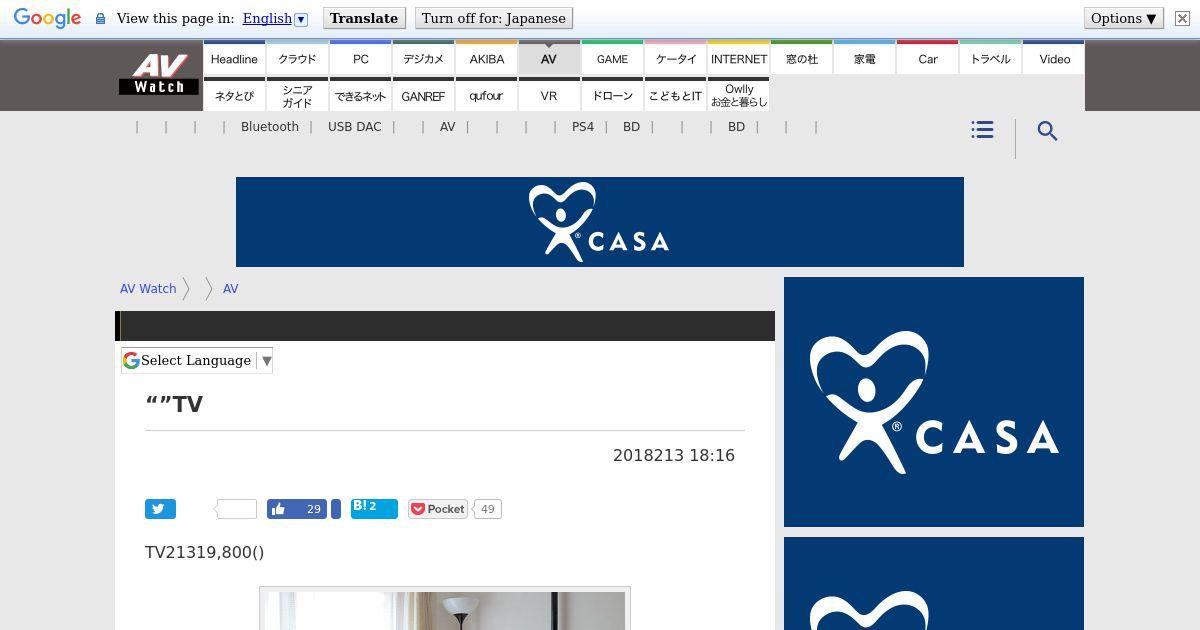Click the Twitter share icon

(x=160, y=509)
